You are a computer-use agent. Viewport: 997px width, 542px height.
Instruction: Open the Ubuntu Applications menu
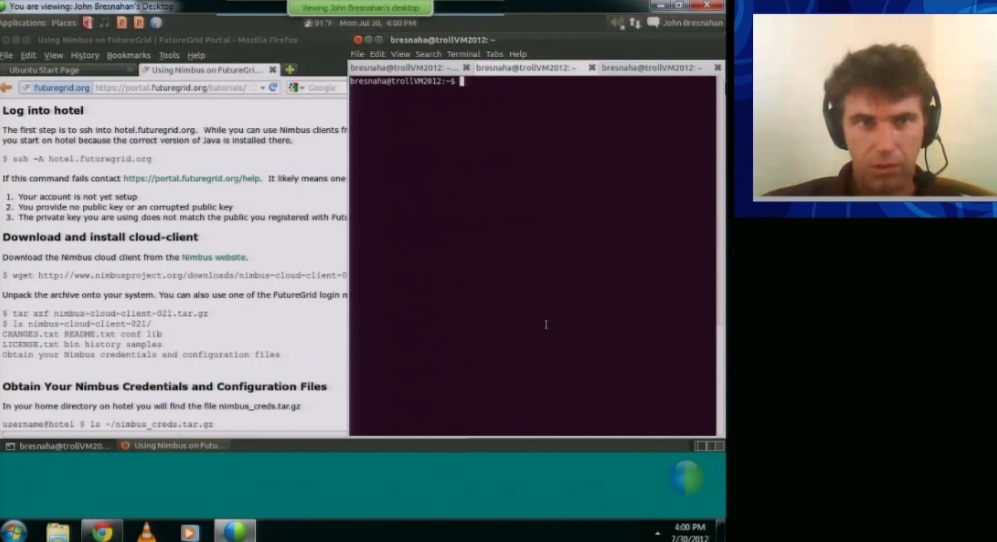click(23, 23)
